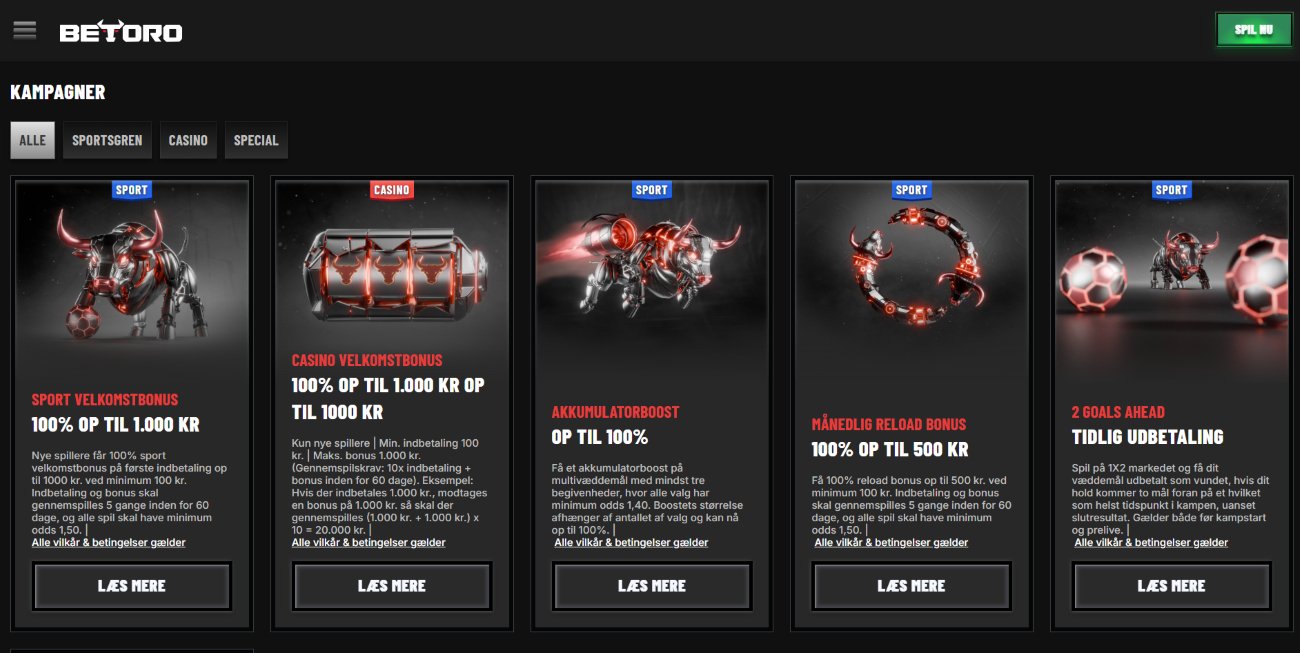Open terms link under Månedlig Reload Bonus

click(x=891, y=543)
